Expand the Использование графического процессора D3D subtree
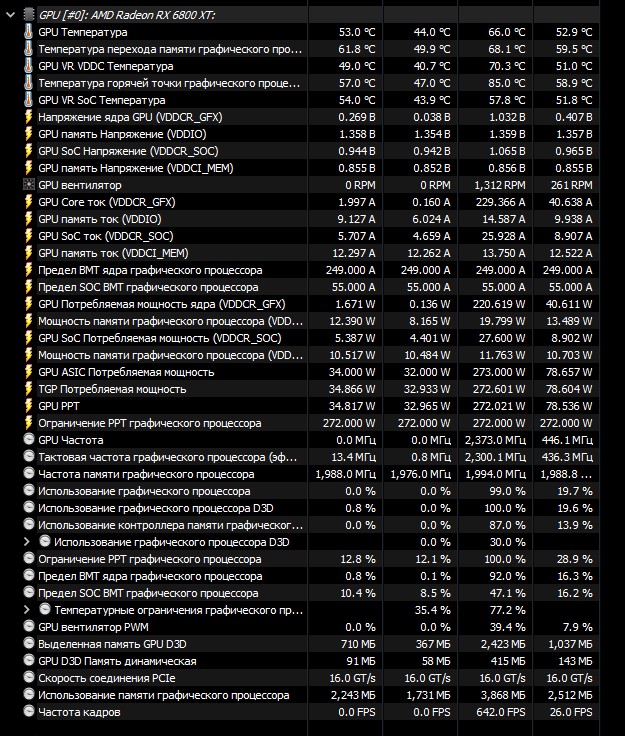This screenshot has height=736, width=625. point(27,542)
